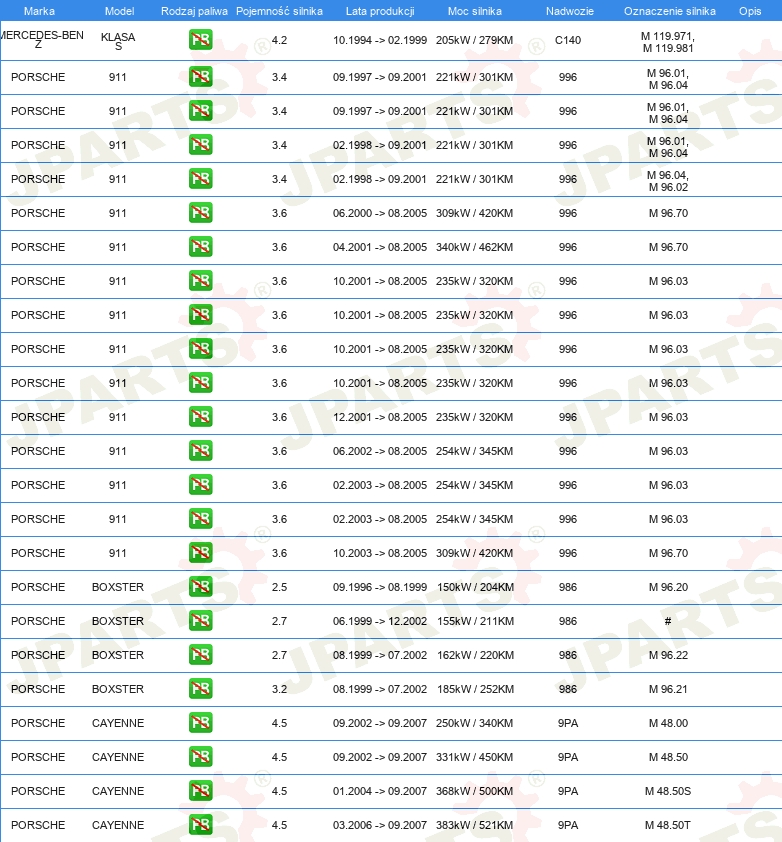
Task: Click the Pojemność silnika column header
Action: point(279,11)
